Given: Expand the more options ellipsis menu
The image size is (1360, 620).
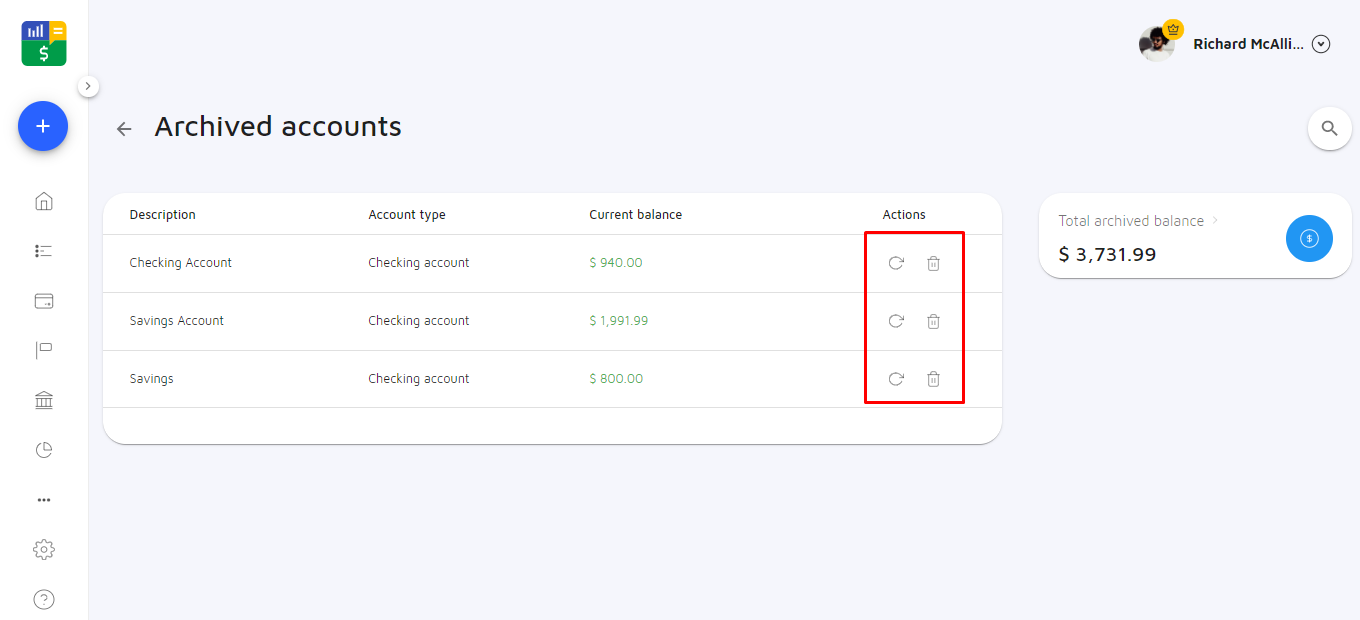Looking at the screenshot, I should point(44,500).
